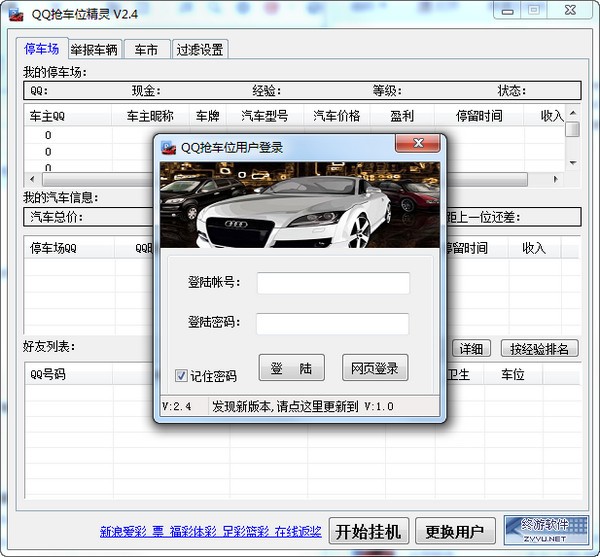Viewport: 600px width, 557px height.
Task: Click the 更换用户 button
Action: pyautogui.click(x=455, y=530)
